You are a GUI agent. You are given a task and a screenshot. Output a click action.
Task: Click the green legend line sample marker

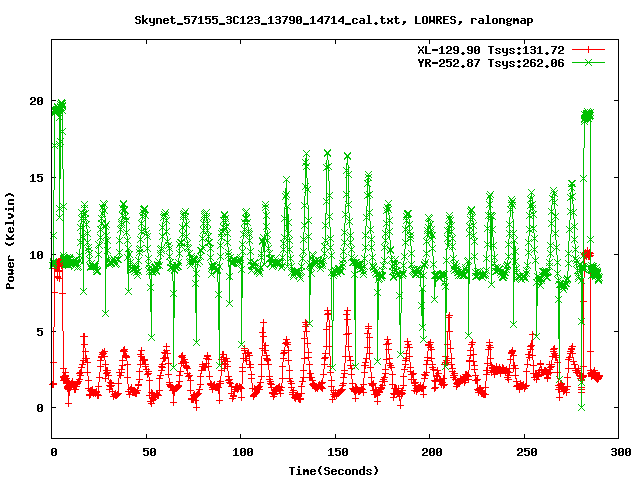588,62
